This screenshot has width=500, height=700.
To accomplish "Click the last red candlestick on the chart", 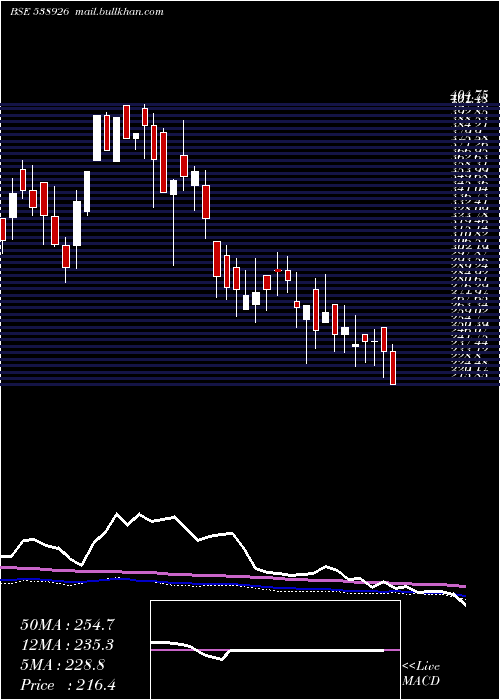I will pos(393,367).
